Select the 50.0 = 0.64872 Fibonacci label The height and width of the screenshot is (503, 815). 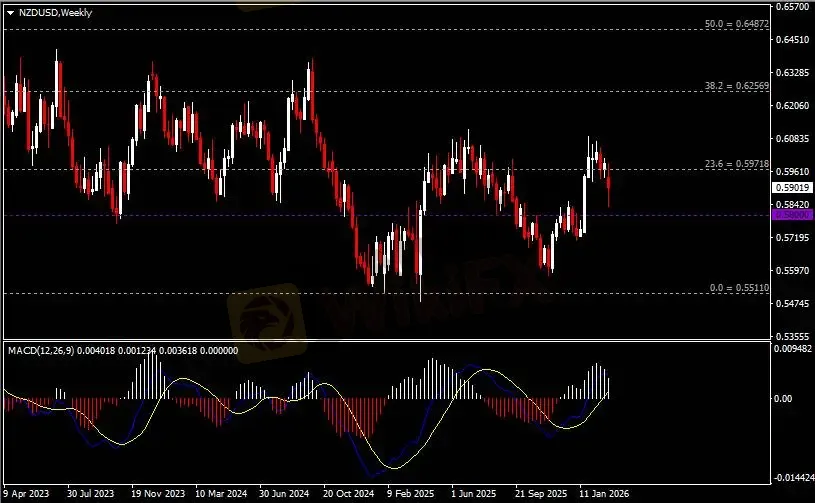coord(737,23)
